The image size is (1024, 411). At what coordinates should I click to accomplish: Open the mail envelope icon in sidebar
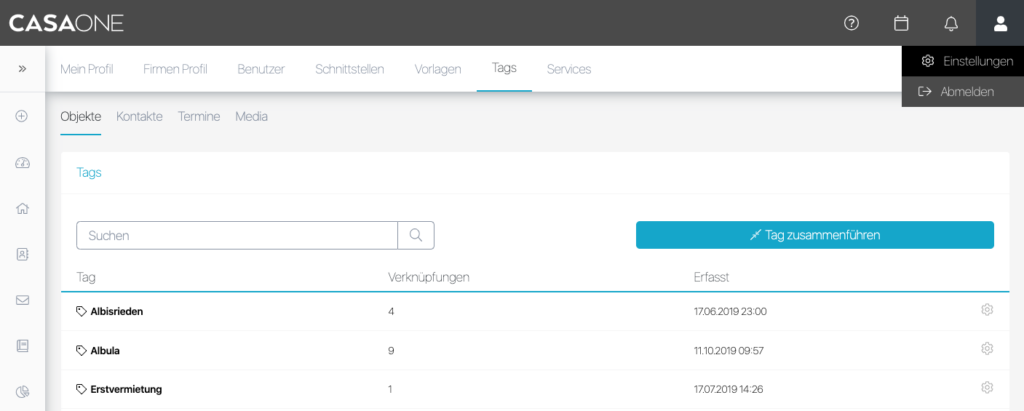click(22, 300)
